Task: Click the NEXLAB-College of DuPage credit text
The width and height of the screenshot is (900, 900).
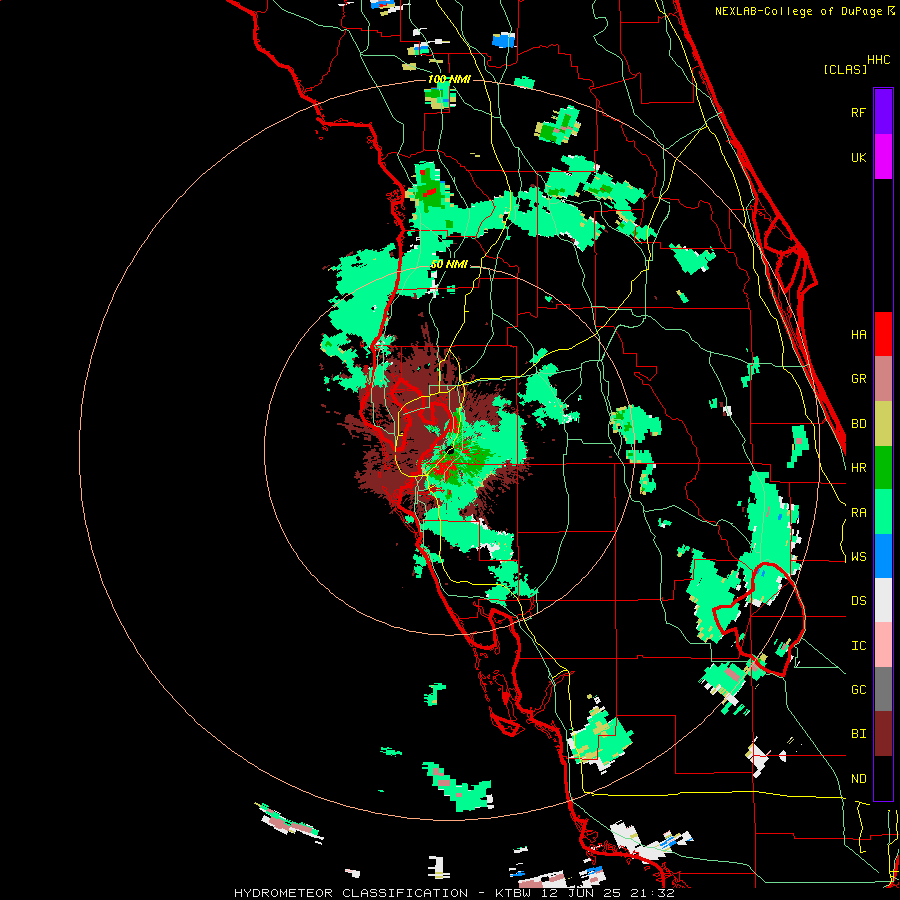Action: [x=799, y=11]
